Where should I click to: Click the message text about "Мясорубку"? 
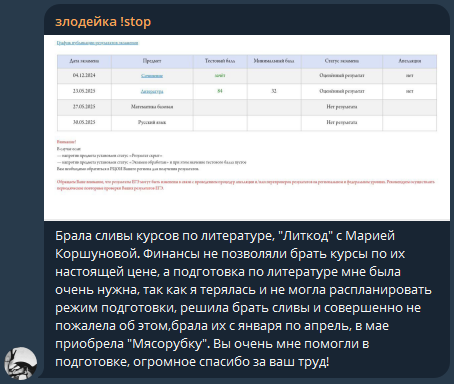point(243,298)
